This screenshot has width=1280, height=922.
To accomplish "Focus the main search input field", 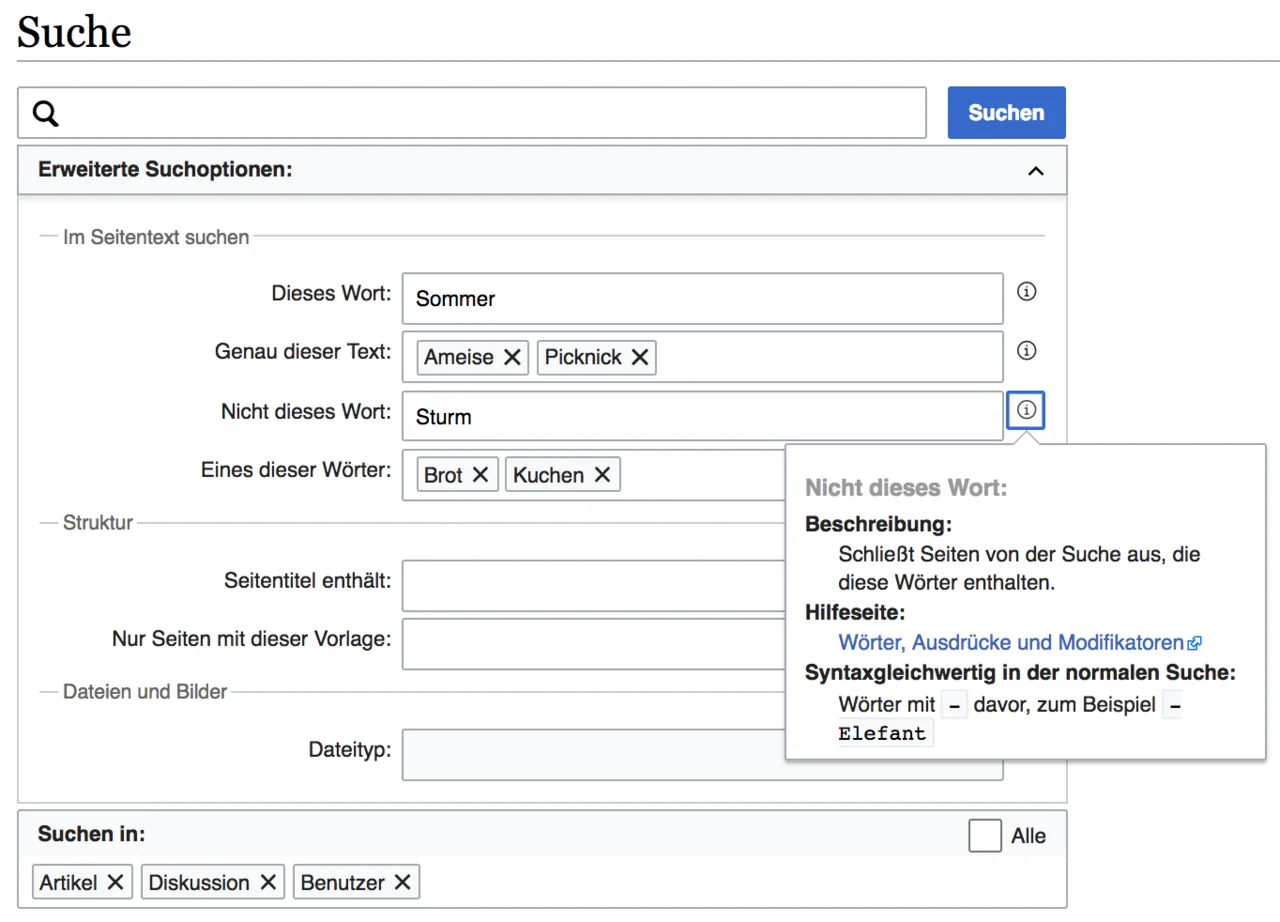I will click(x=490, y=113).
